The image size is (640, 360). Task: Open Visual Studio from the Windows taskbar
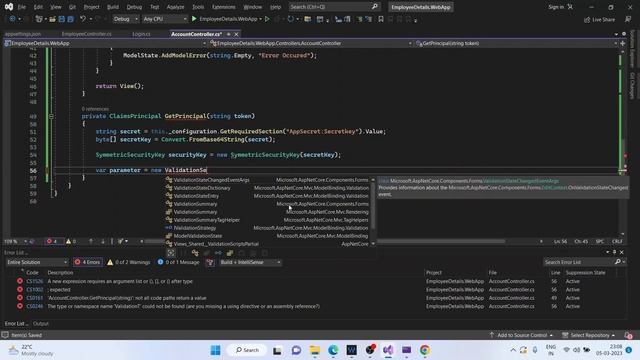(x=388, y=350)
